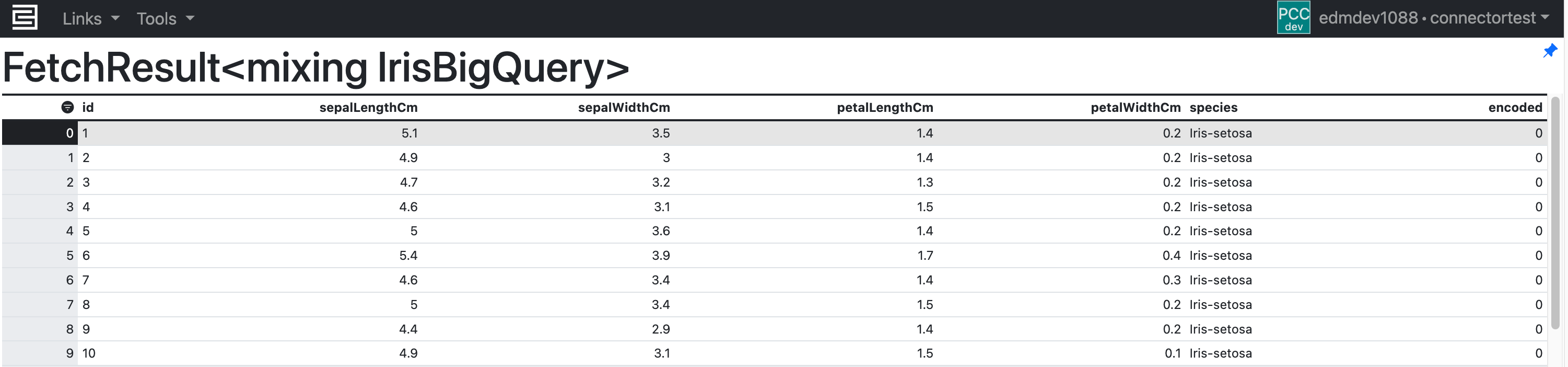Click the id column header
Screen dimensions: 1568x367
88,108
